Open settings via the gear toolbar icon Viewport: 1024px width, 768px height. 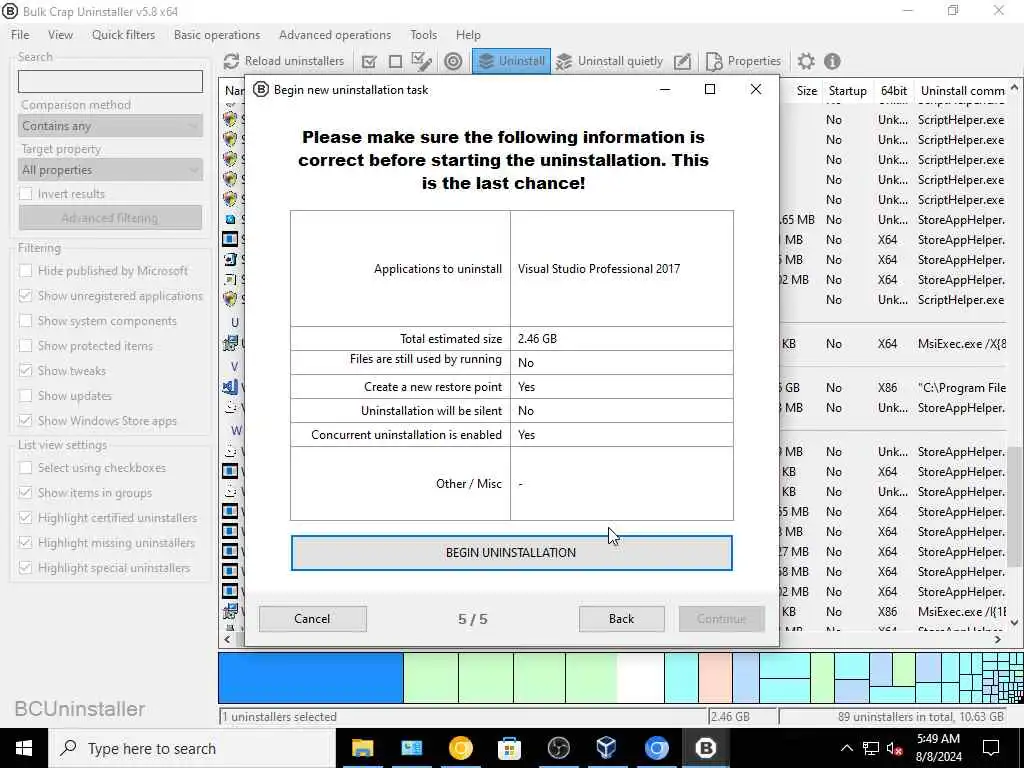[x=806, y=61]
